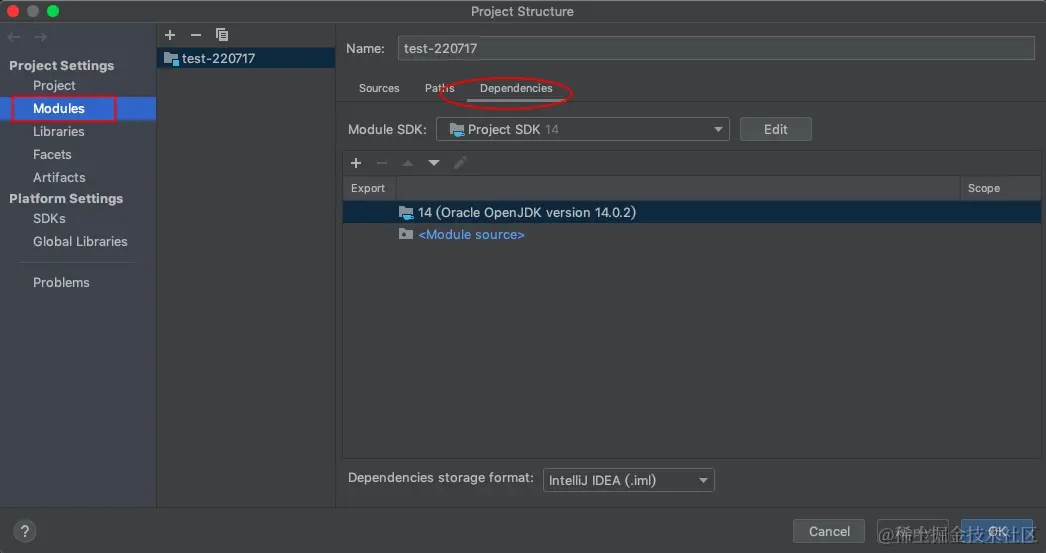Image resolution: width=1046 pixels, height=553 pixels.
Task: Move dependency up with arrow icon
Action: tap(408, 163)
